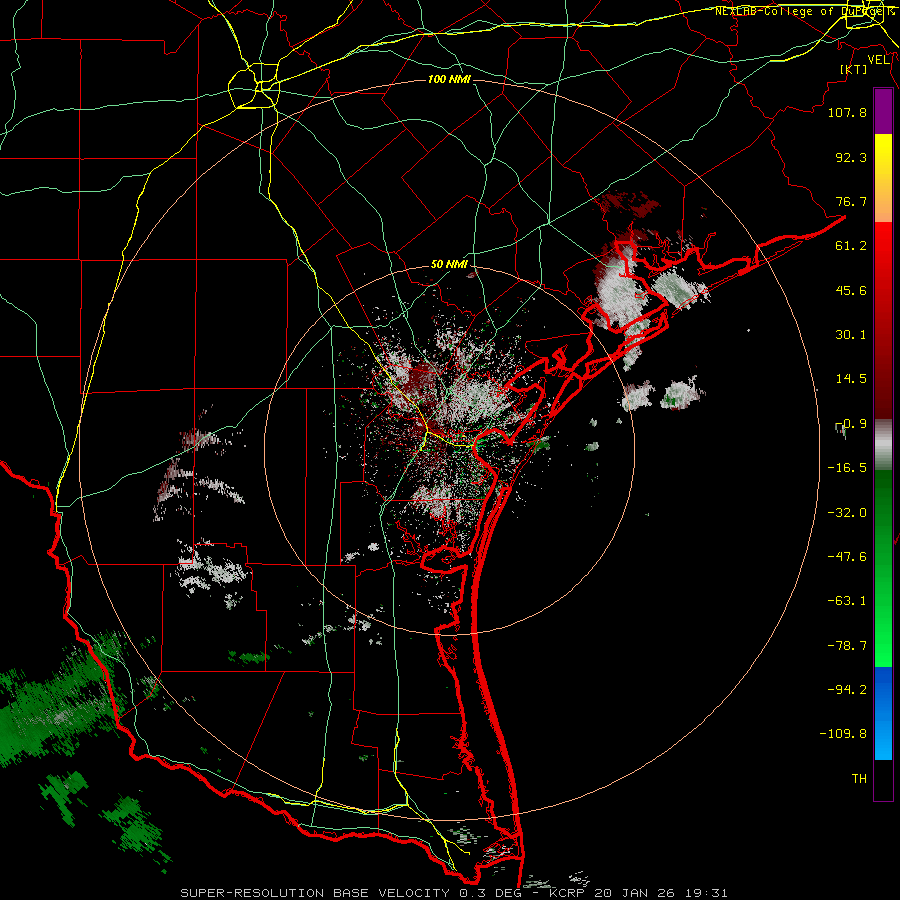Click the 61.2 velocity scale value
This screenshot has width=900, height=900.
click(x=851, y=246)
